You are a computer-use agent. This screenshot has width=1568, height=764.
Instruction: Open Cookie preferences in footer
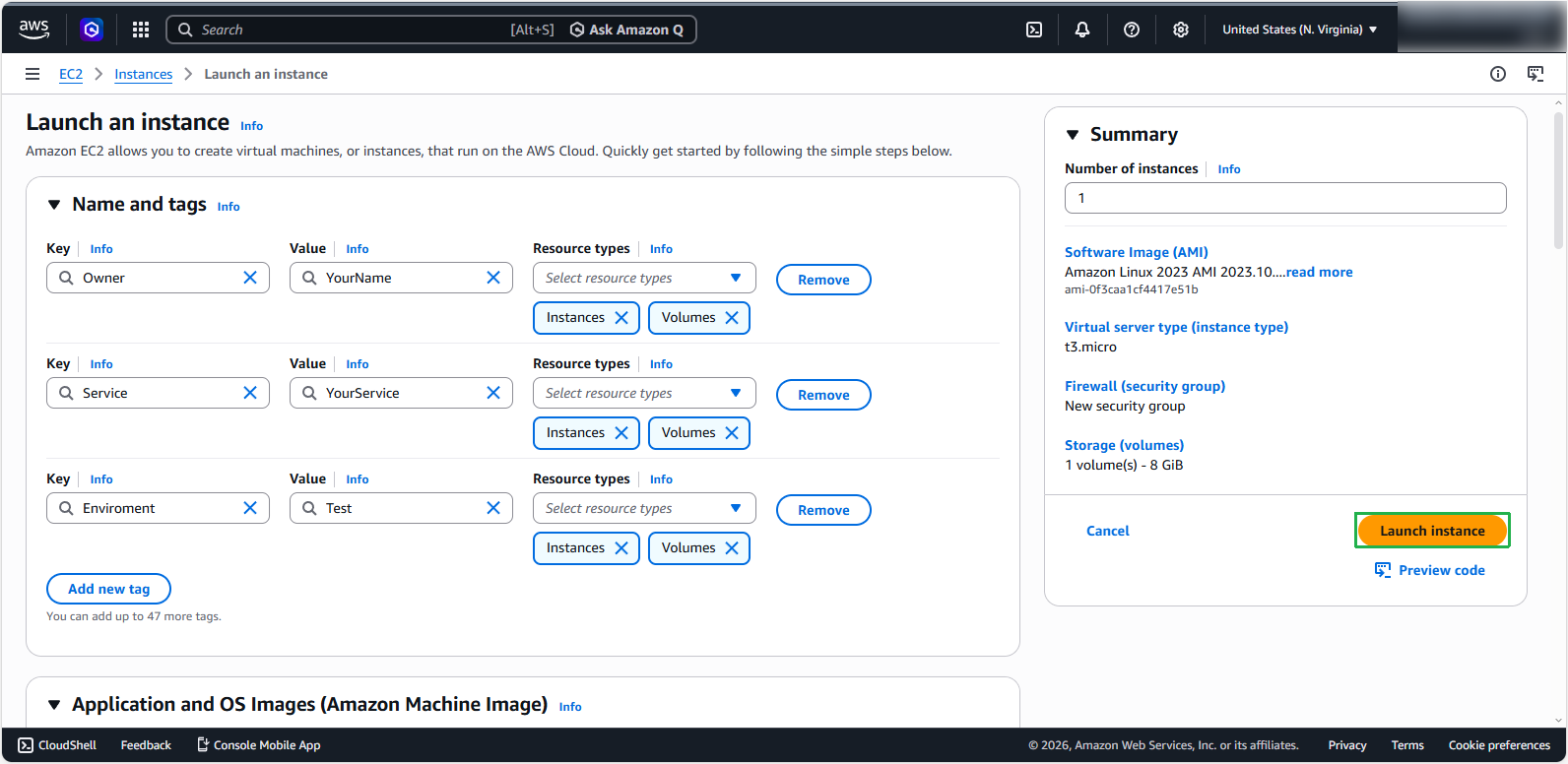[x=1499, y=745]
